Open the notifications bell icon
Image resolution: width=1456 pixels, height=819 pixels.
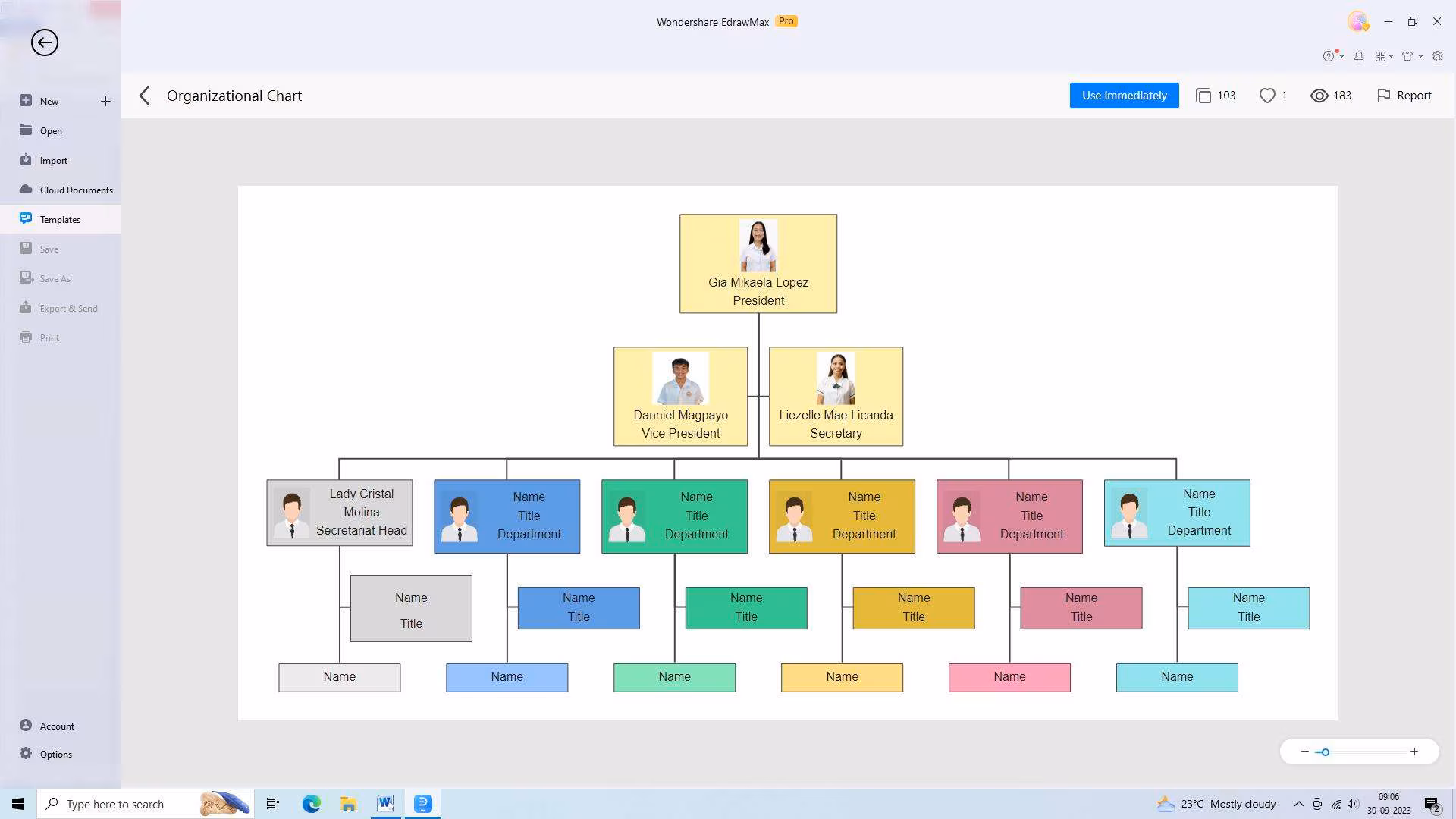coord(1359,56)
